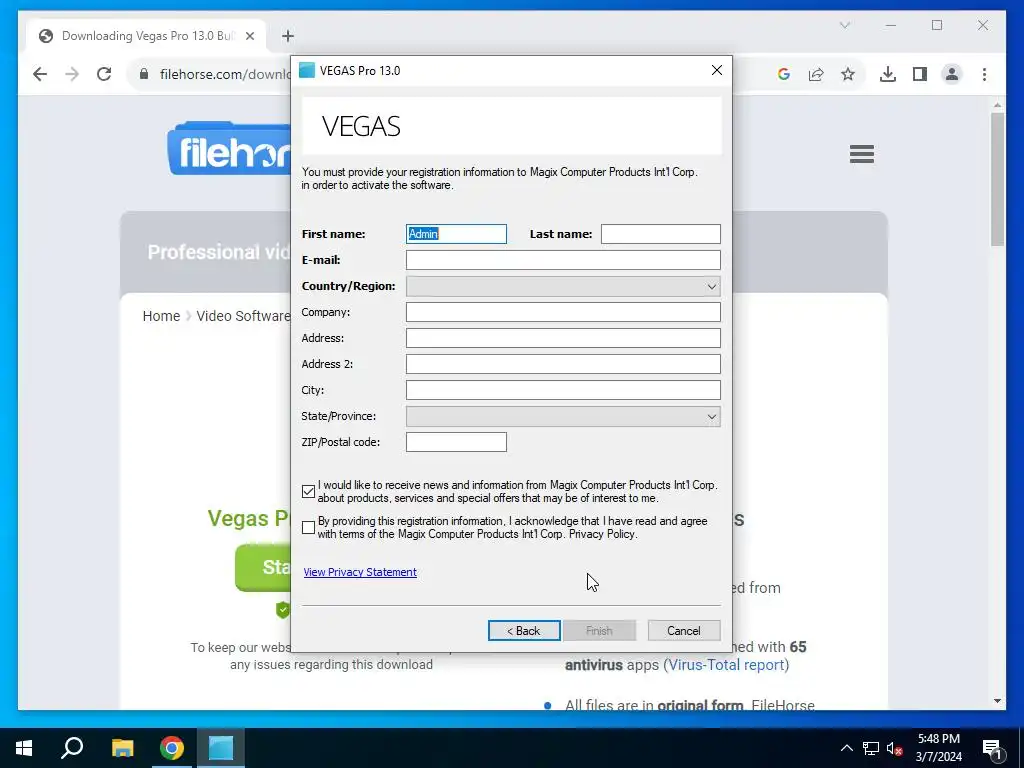
Task: Click the share page icon
Action: coord(816,74)
